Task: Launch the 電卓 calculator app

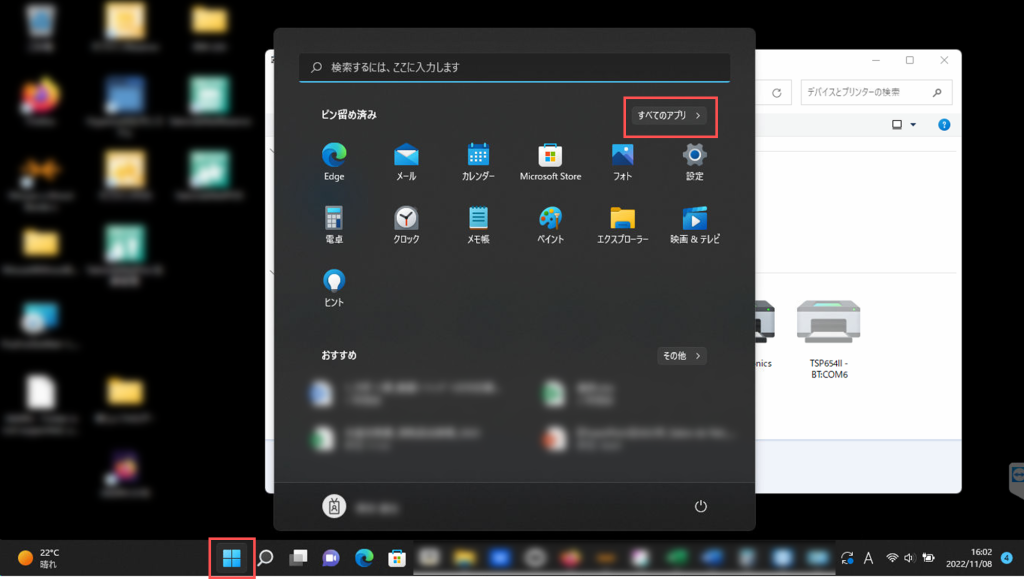Action: click(334, 225)
